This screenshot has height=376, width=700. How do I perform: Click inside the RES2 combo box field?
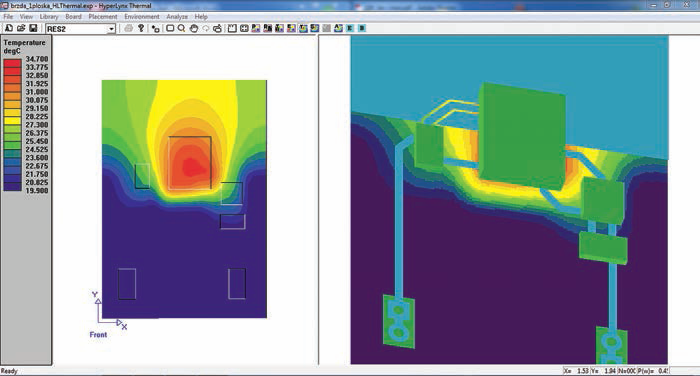(76, 29)
